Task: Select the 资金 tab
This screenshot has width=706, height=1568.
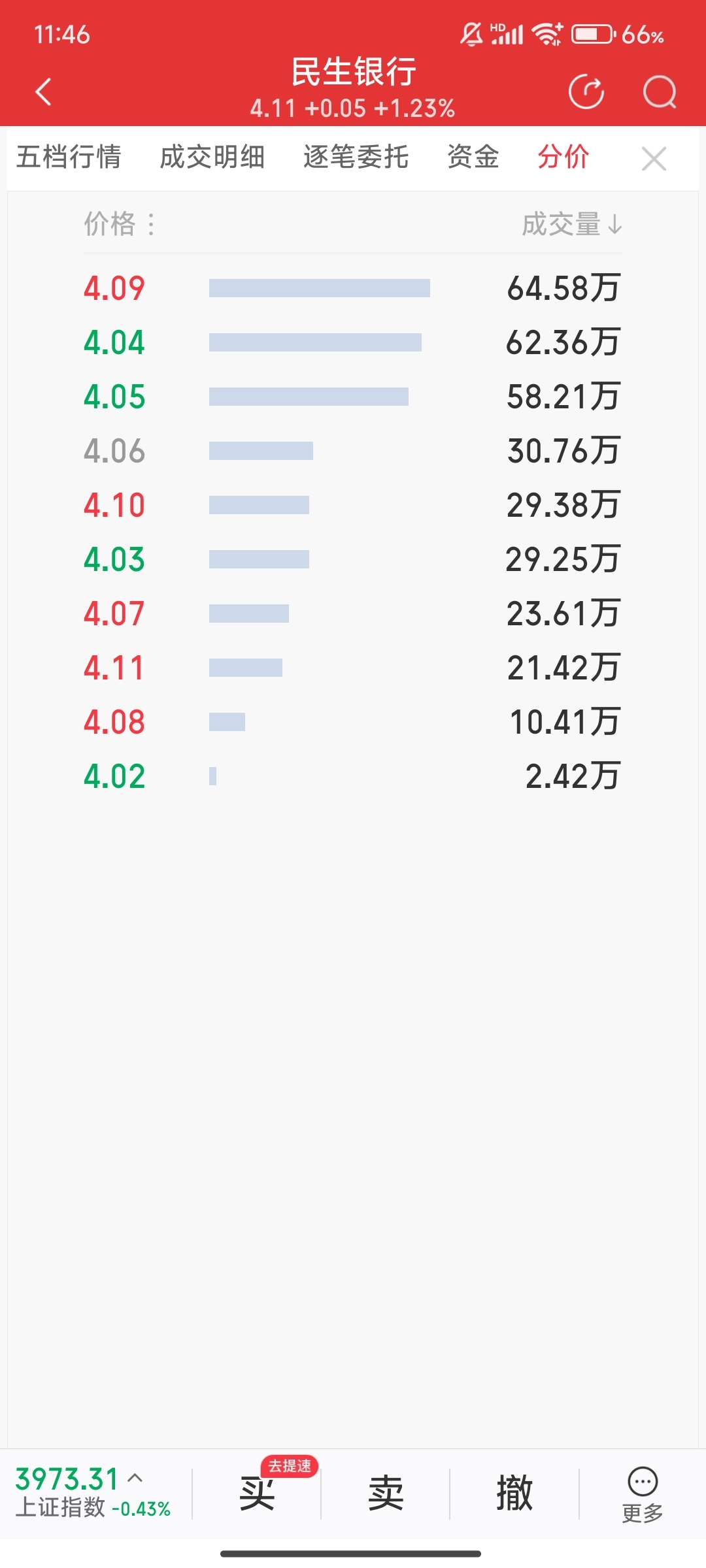Action: 473,157
